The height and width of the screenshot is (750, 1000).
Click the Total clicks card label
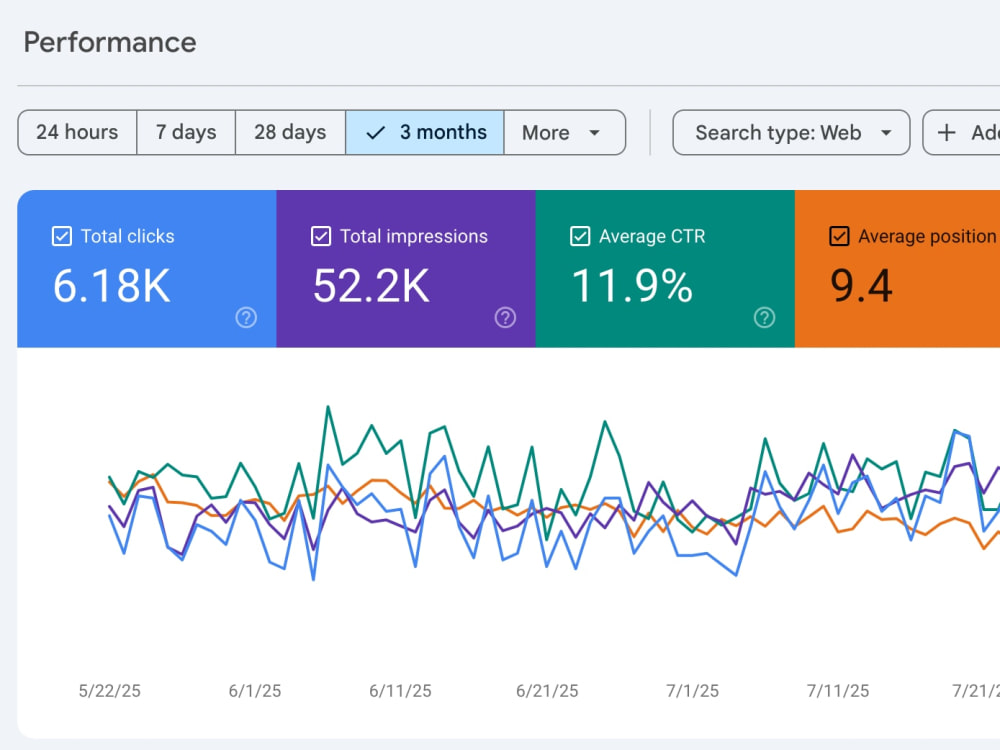128,236
